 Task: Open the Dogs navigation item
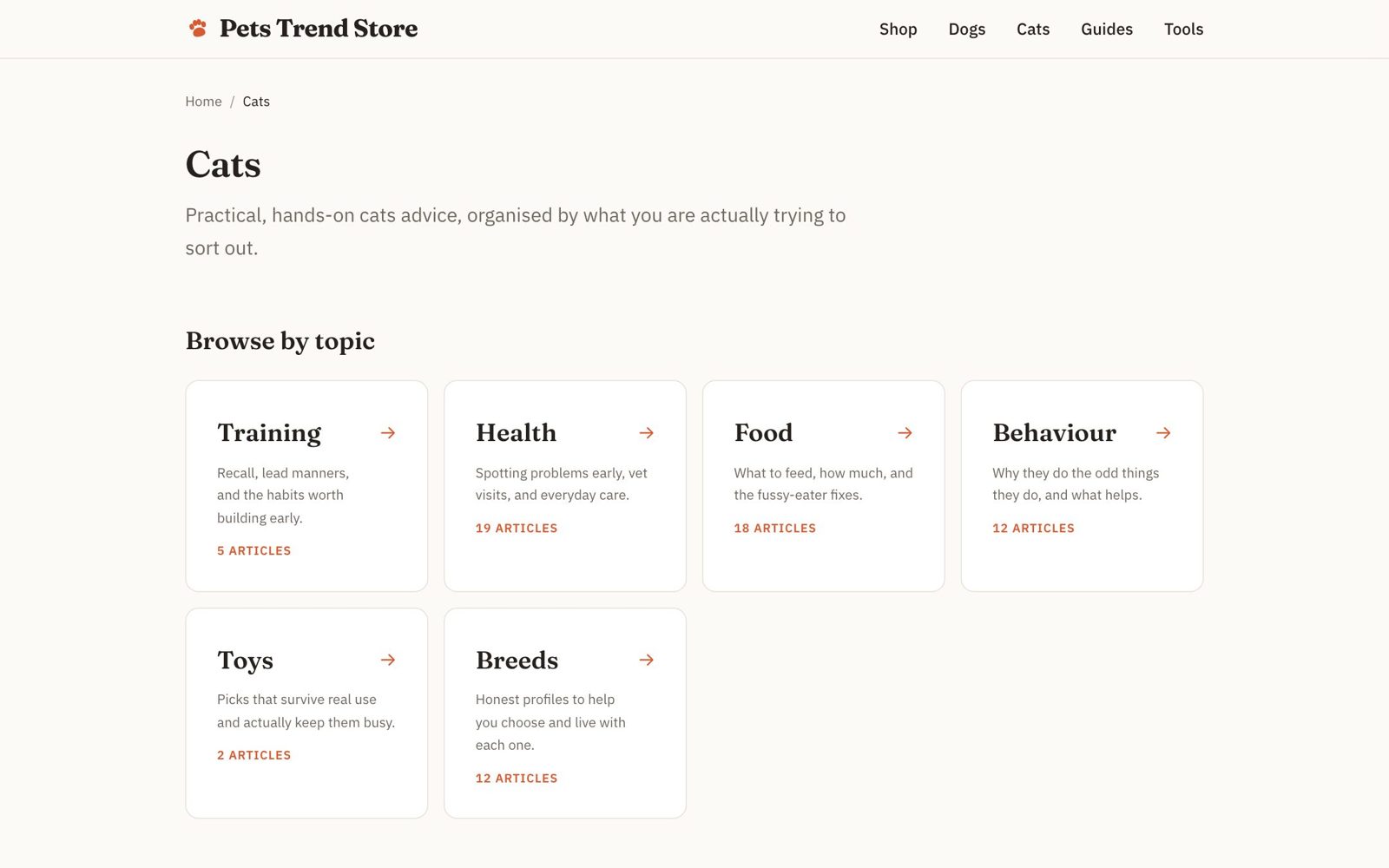[966, 30]
